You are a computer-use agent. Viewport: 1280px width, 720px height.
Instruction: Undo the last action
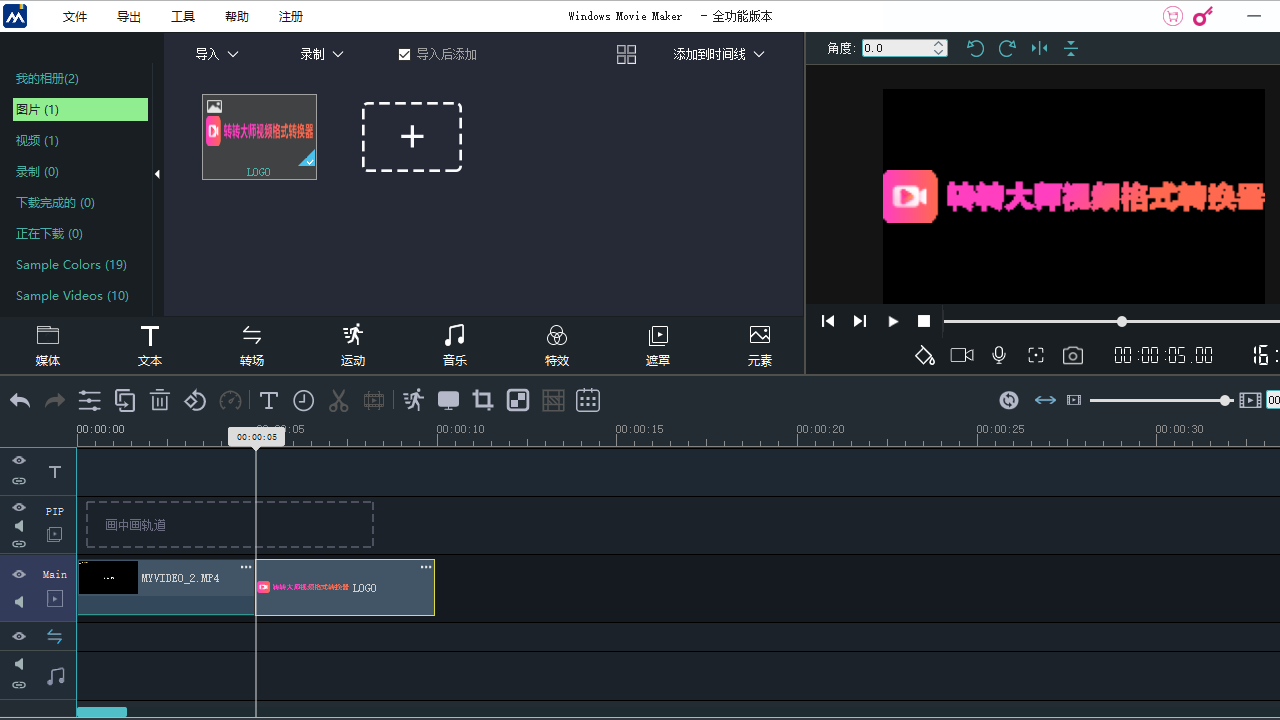20,400
